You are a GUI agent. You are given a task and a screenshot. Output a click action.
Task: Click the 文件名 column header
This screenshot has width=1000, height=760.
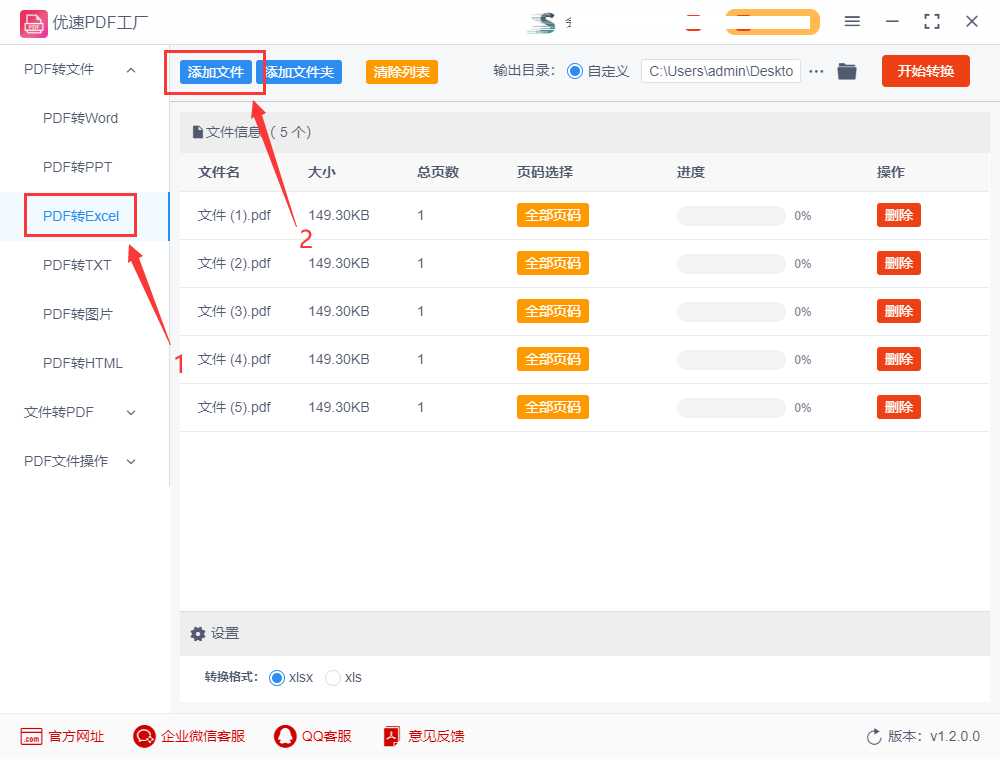219,172
